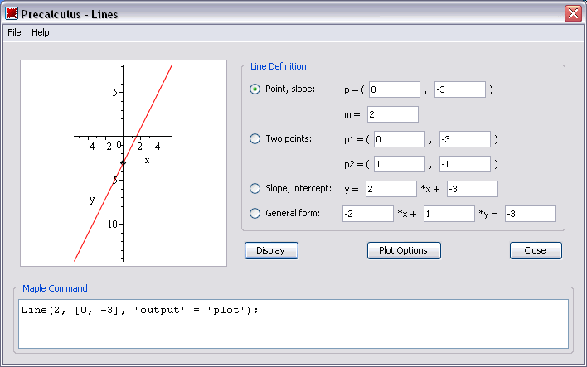Select the Slope, intercept radio button
The width and height of the screenshot is (587, 367).
[x=255, y=188]
